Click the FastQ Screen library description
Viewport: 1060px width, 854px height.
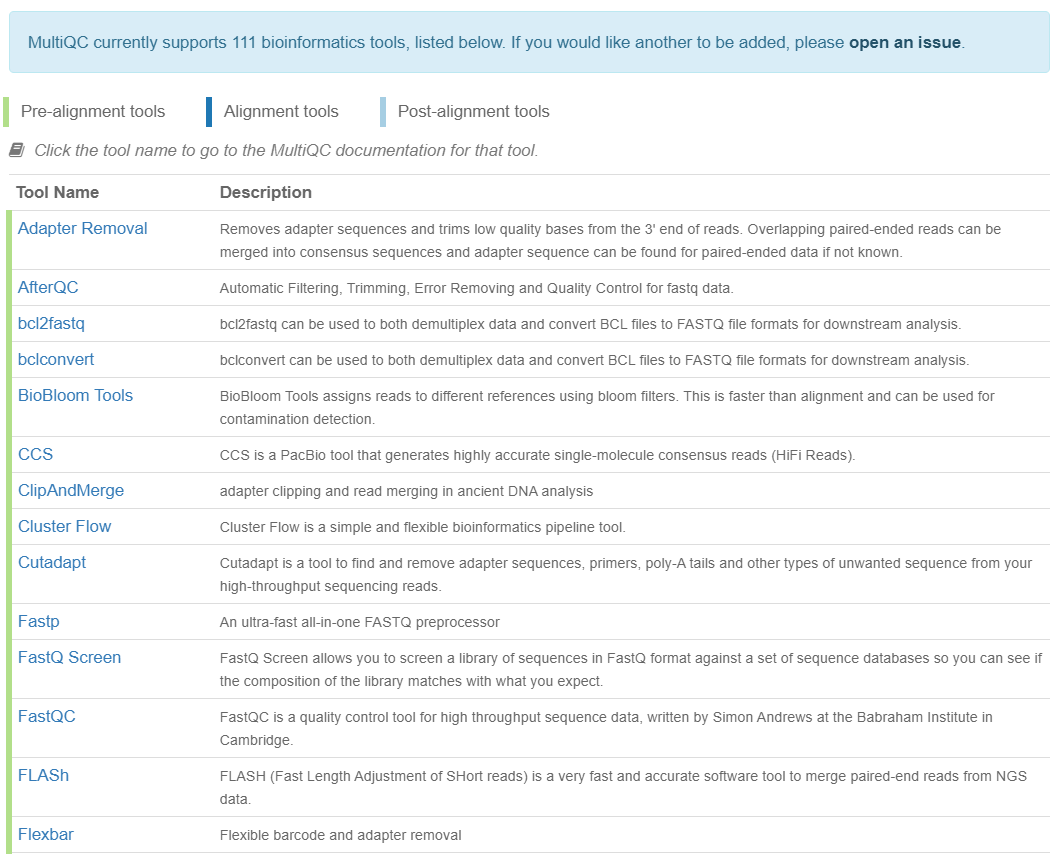[631, 669]
